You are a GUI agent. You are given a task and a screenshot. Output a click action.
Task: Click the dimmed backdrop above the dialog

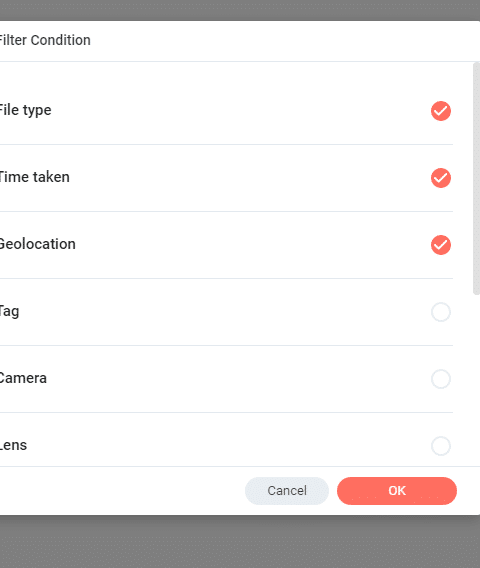(240, 10)
